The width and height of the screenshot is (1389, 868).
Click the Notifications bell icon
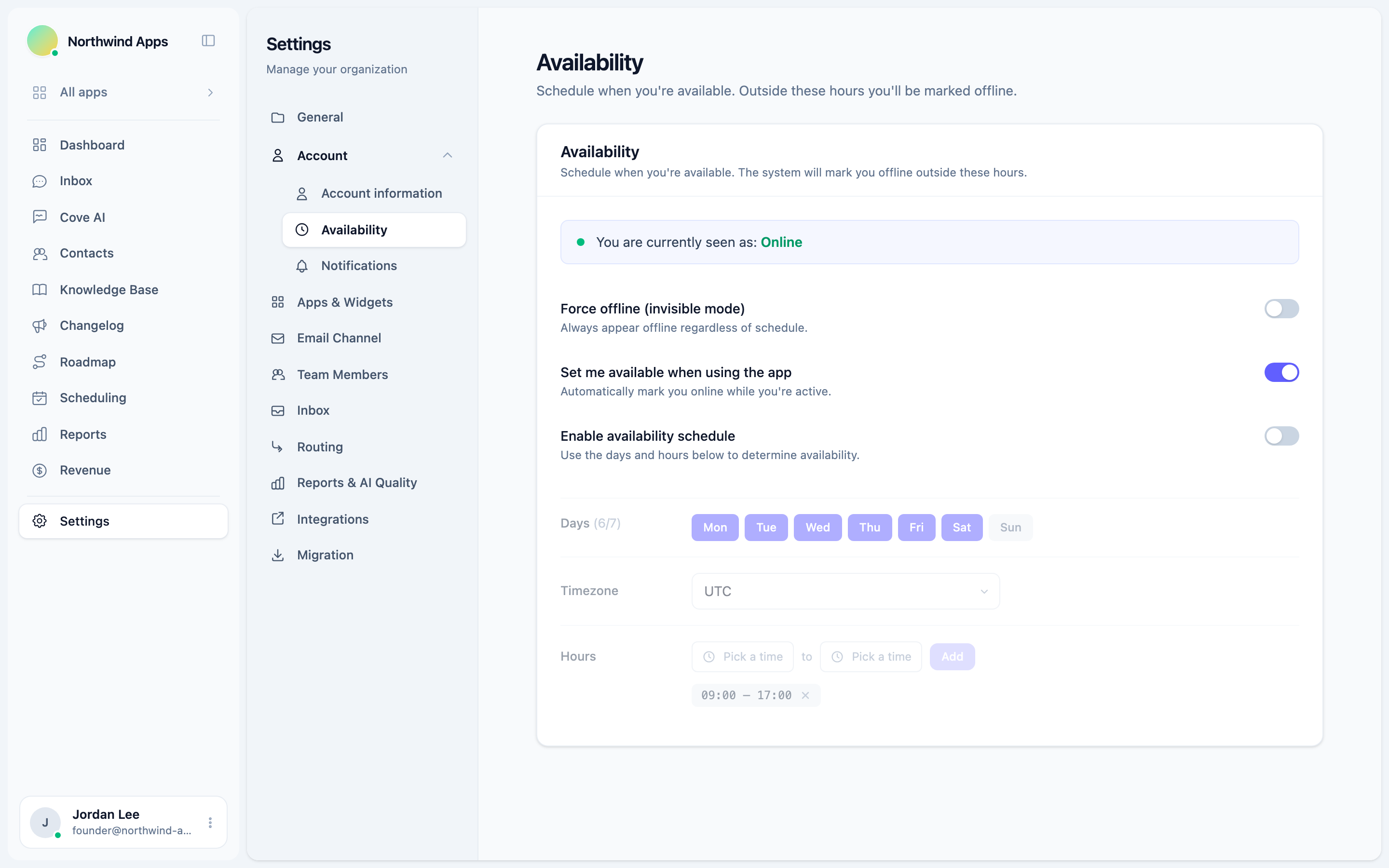click(302, 266)
